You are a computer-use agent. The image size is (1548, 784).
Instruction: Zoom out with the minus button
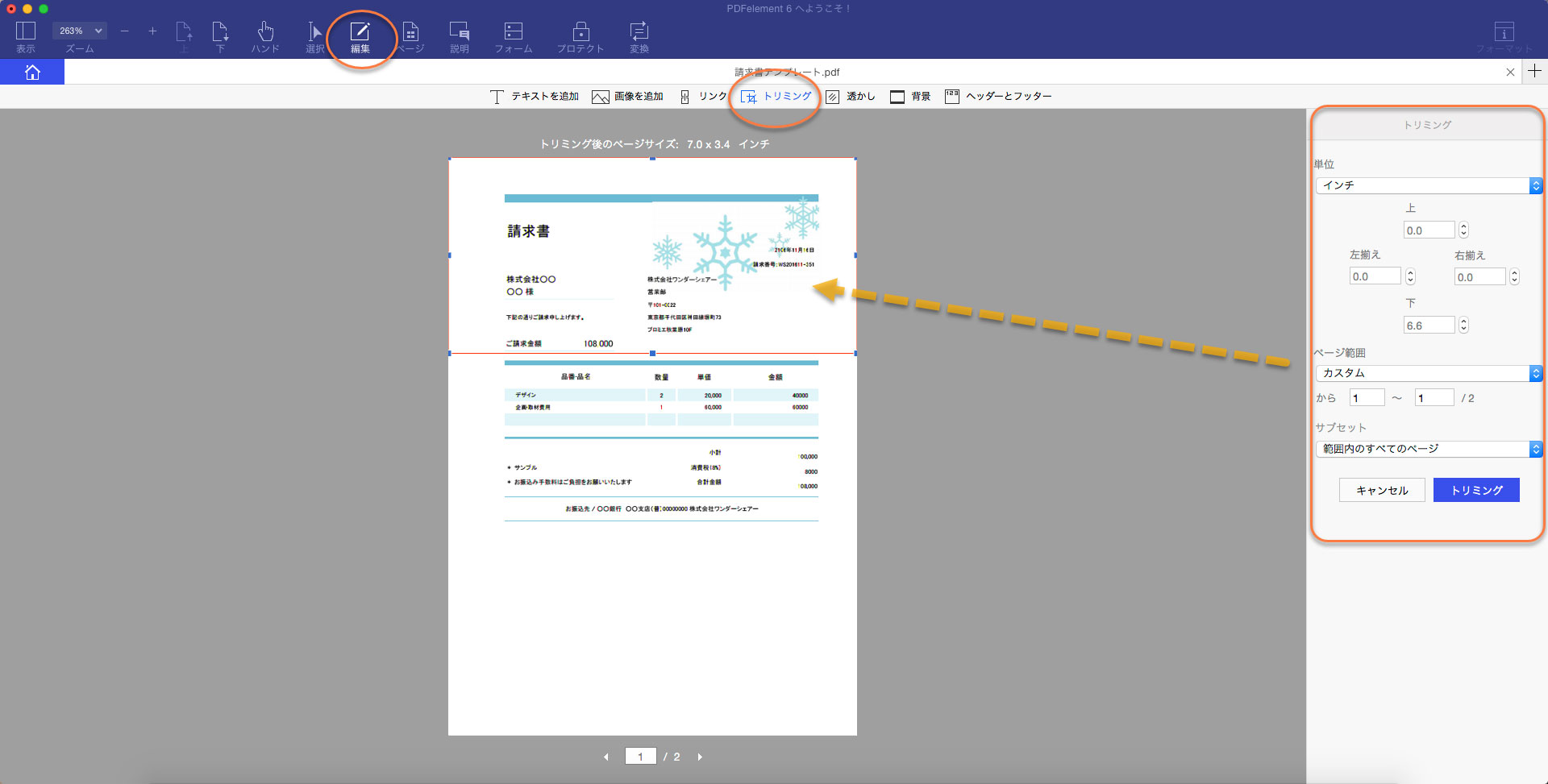[x=124, y=31]
